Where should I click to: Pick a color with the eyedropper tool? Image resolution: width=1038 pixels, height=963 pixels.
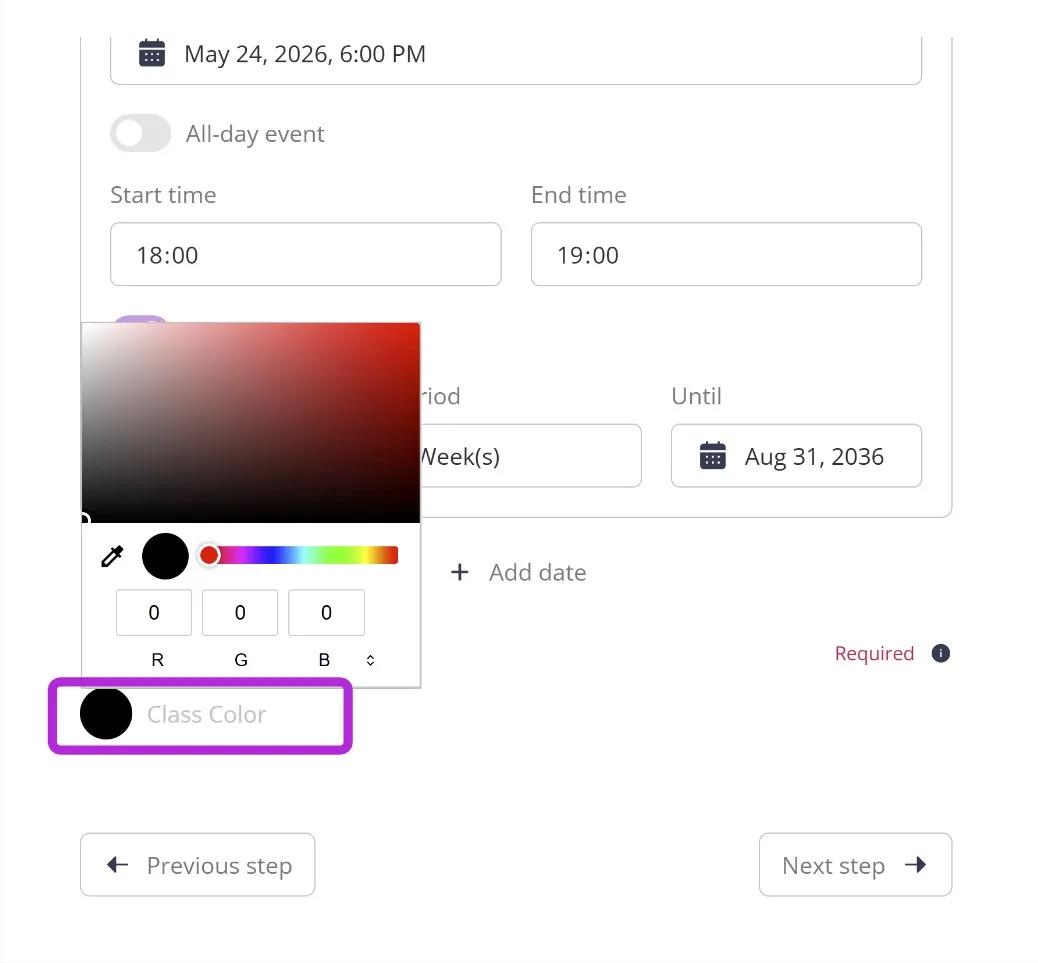click(x=112, y=556)
